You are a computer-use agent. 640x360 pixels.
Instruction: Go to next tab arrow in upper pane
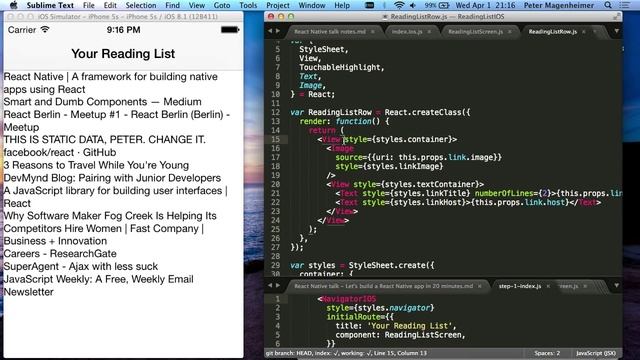(x=278, y=31)
